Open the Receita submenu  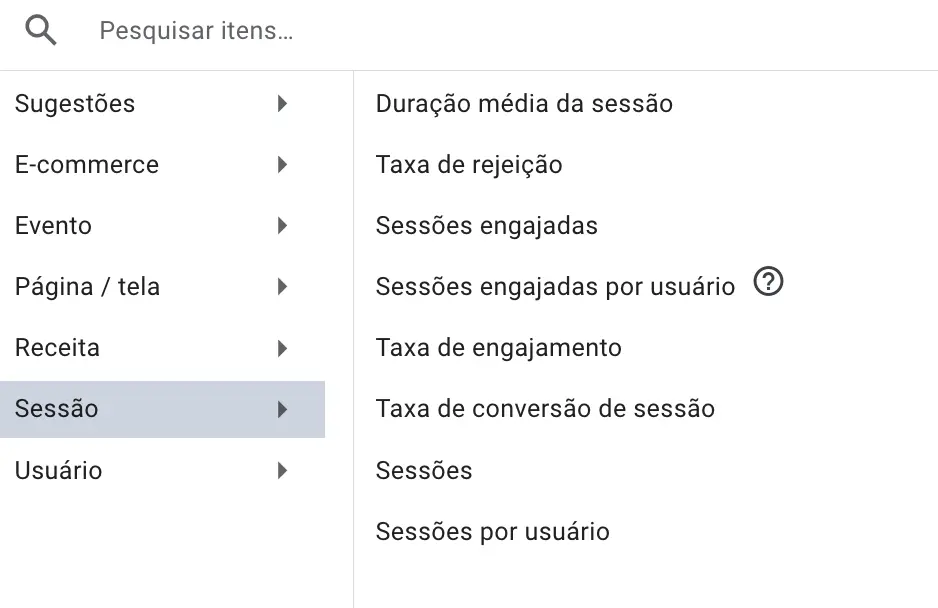click(283, 347)
